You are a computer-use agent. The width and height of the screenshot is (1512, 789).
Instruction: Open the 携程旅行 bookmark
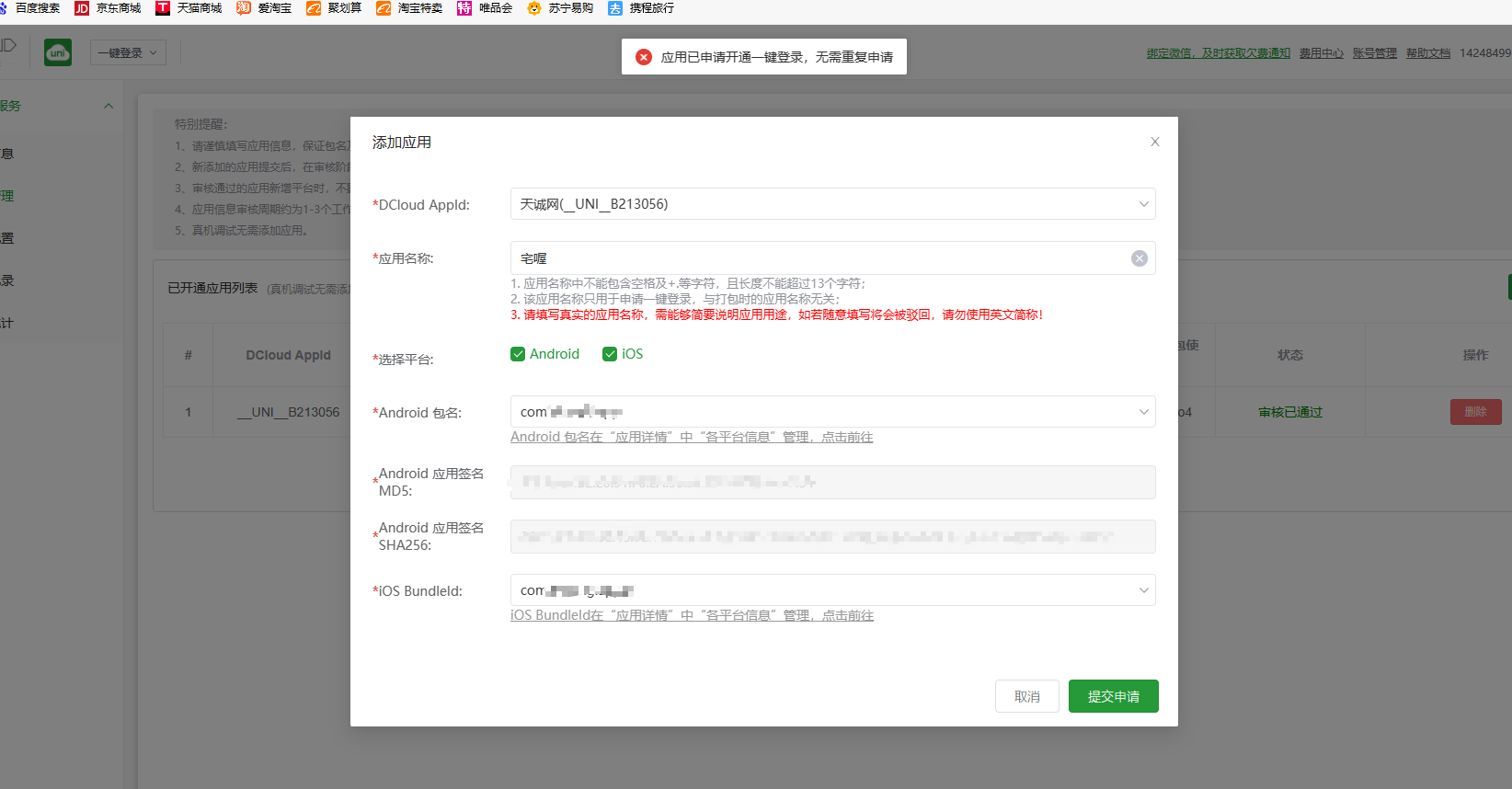pyautogui.click(x=641, y=8)
